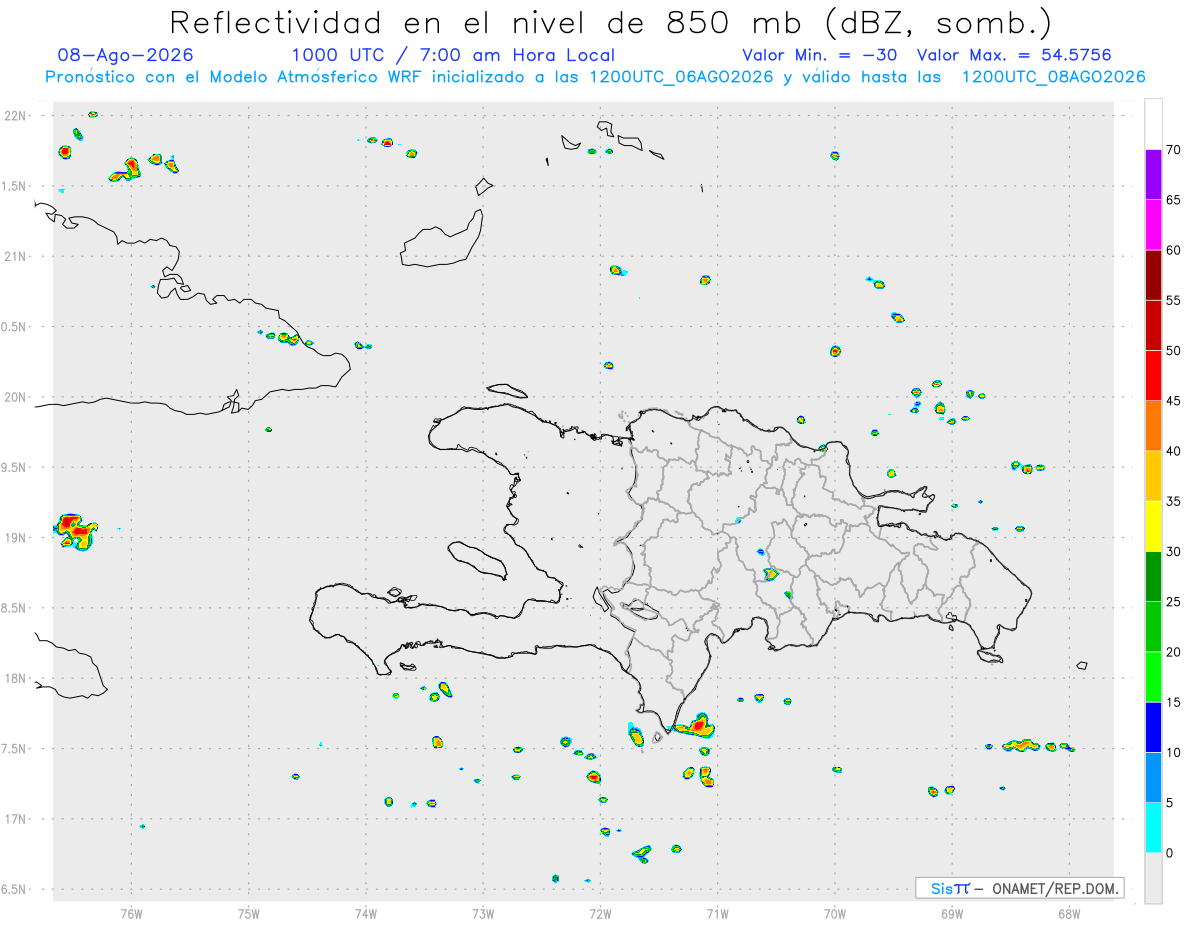Screen dimensions: 1200x927
Task: Select the '25' colorbar tick label
Action: pyautogui.click(x=1173, y=602)
